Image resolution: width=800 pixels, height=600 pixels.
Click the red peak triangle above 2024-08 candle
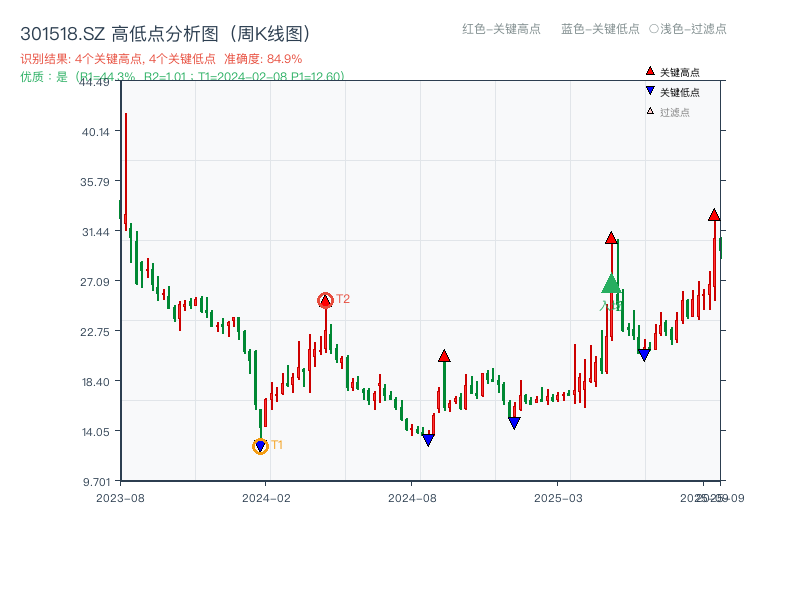pos(444,354)
